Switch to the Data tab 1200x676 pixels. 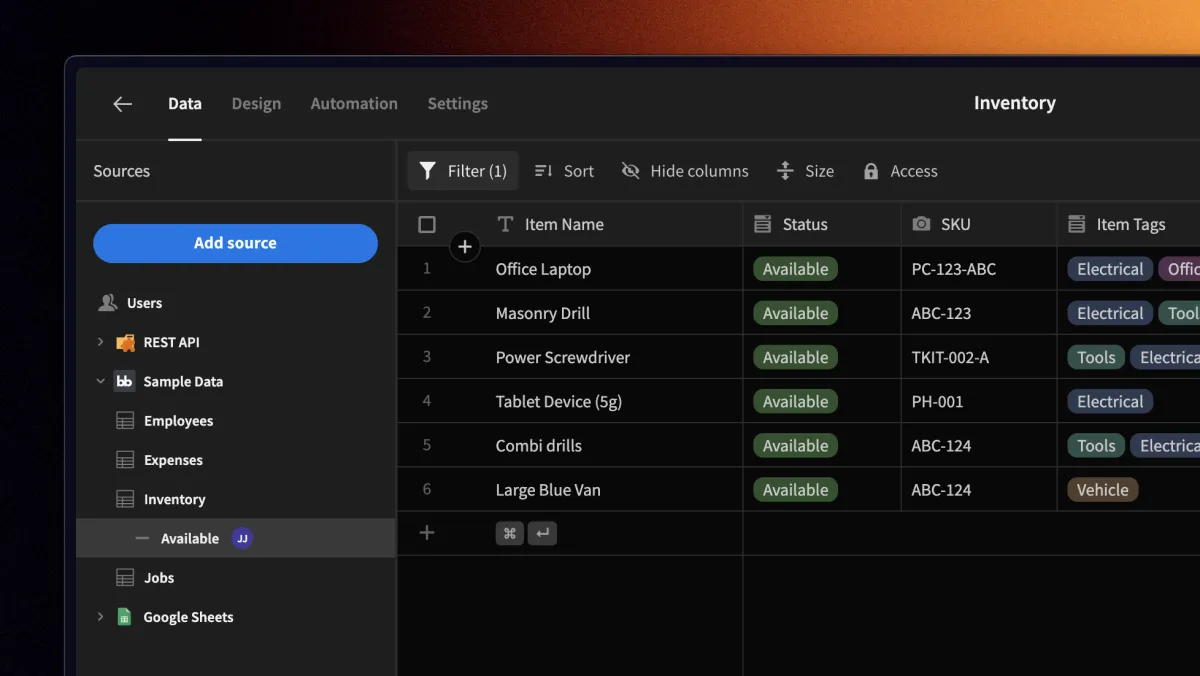(x=185, y=103)
